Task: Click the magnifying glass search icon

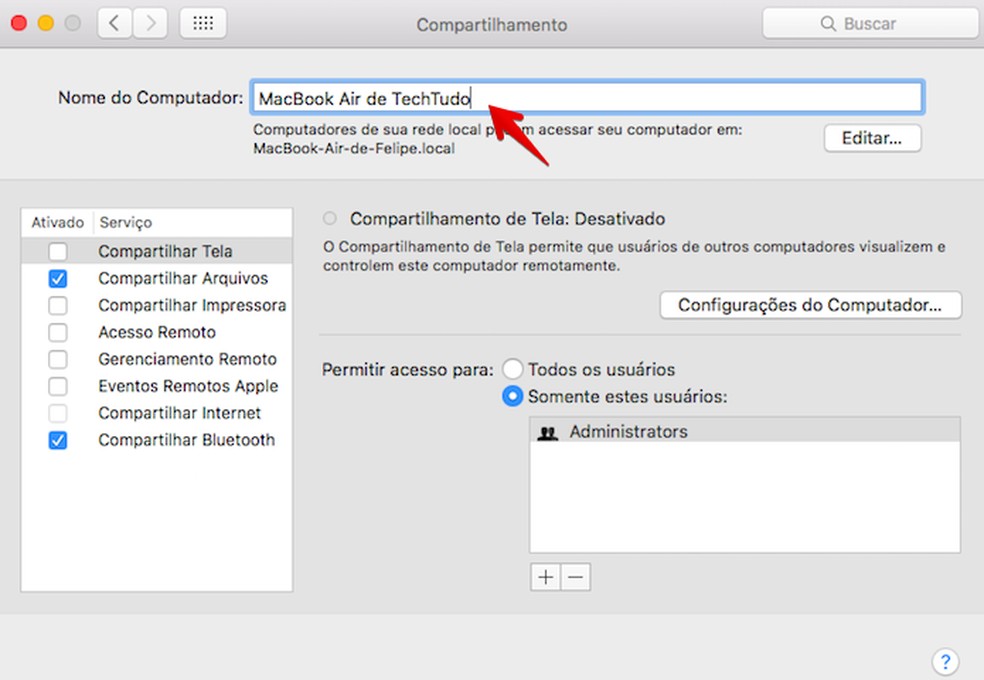Action: point(828,24)
